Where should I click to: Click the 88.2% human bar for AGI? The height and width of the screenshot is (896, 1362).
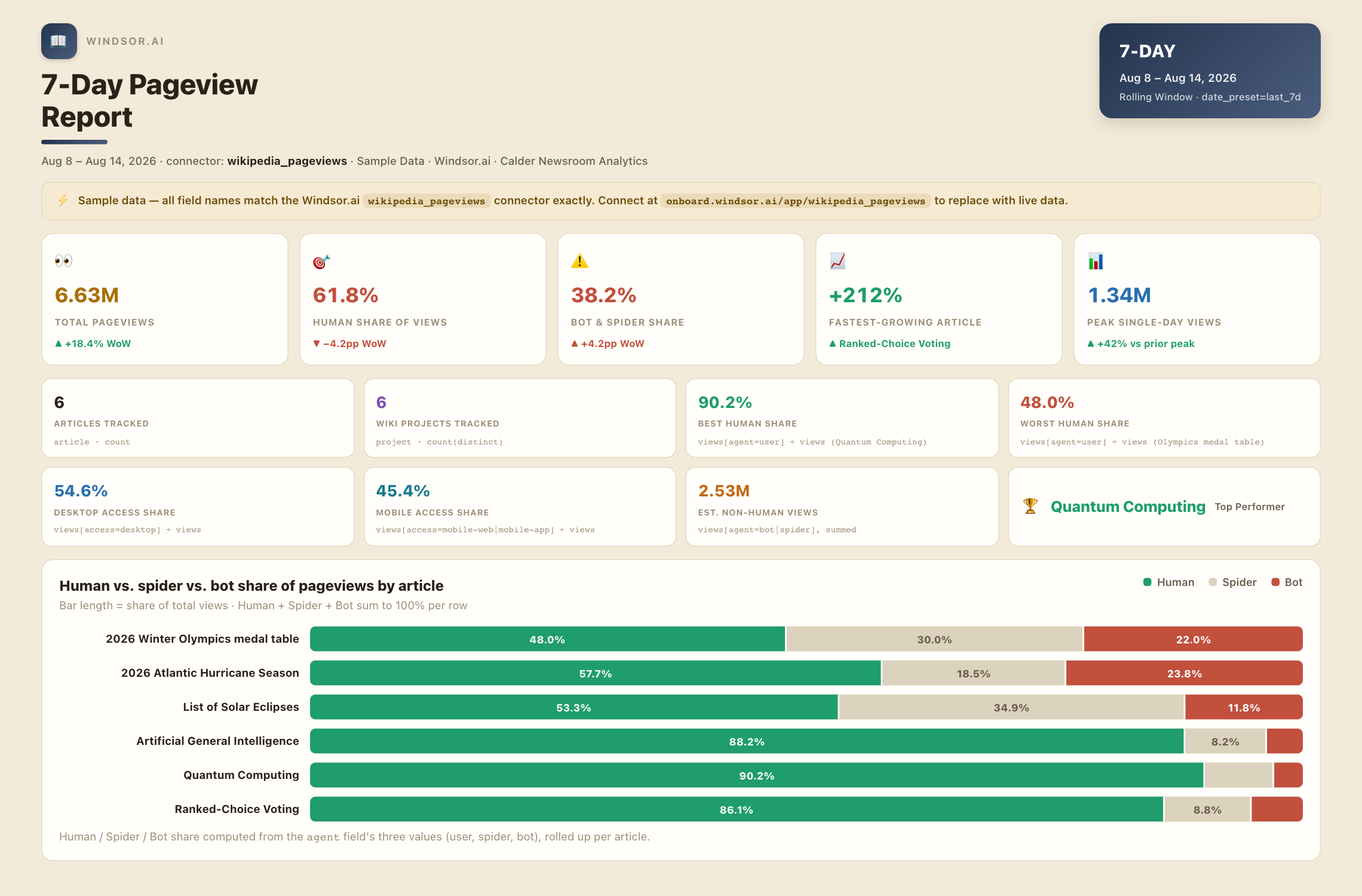[747, 741]
